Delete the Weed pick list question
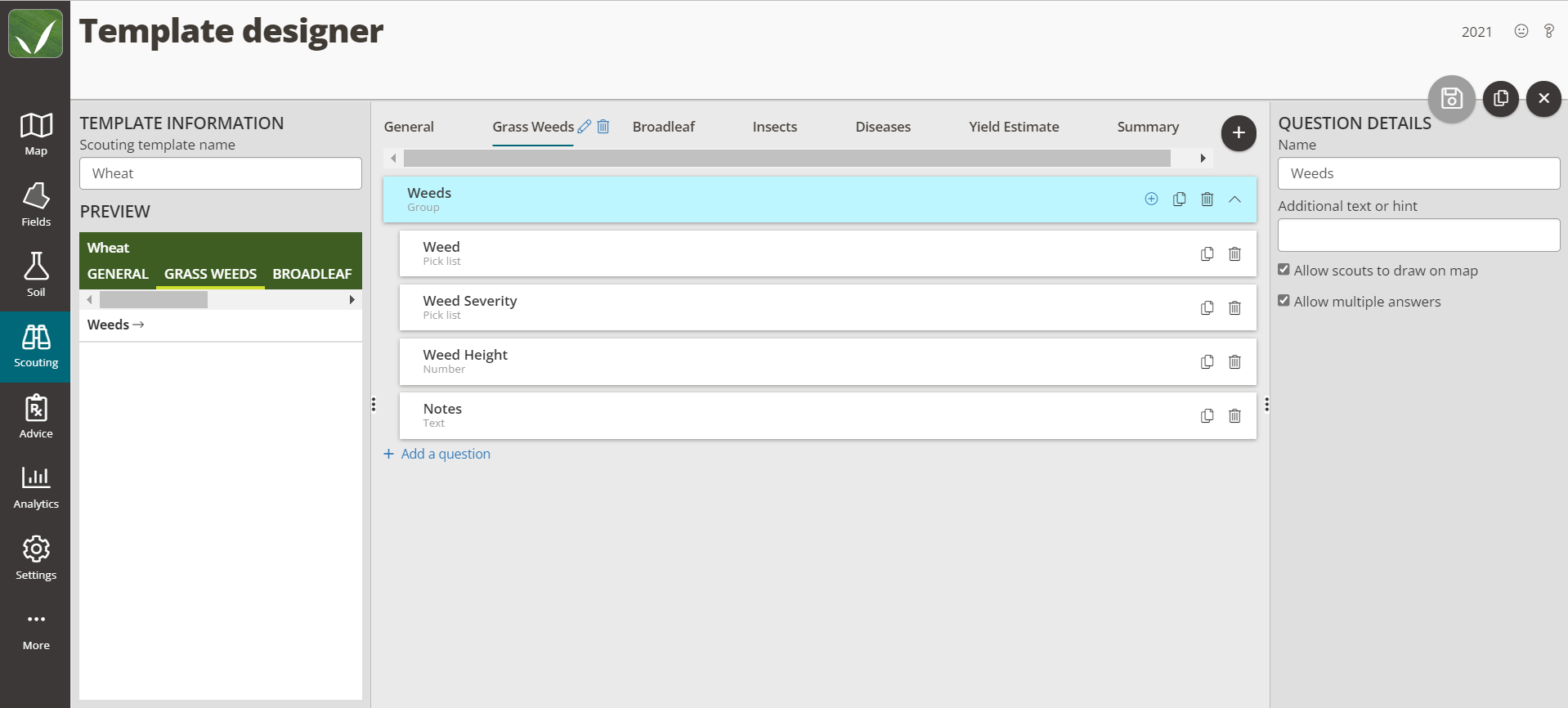The image size is (1568, 708). pyautogui.click(x=1234, y=253)
